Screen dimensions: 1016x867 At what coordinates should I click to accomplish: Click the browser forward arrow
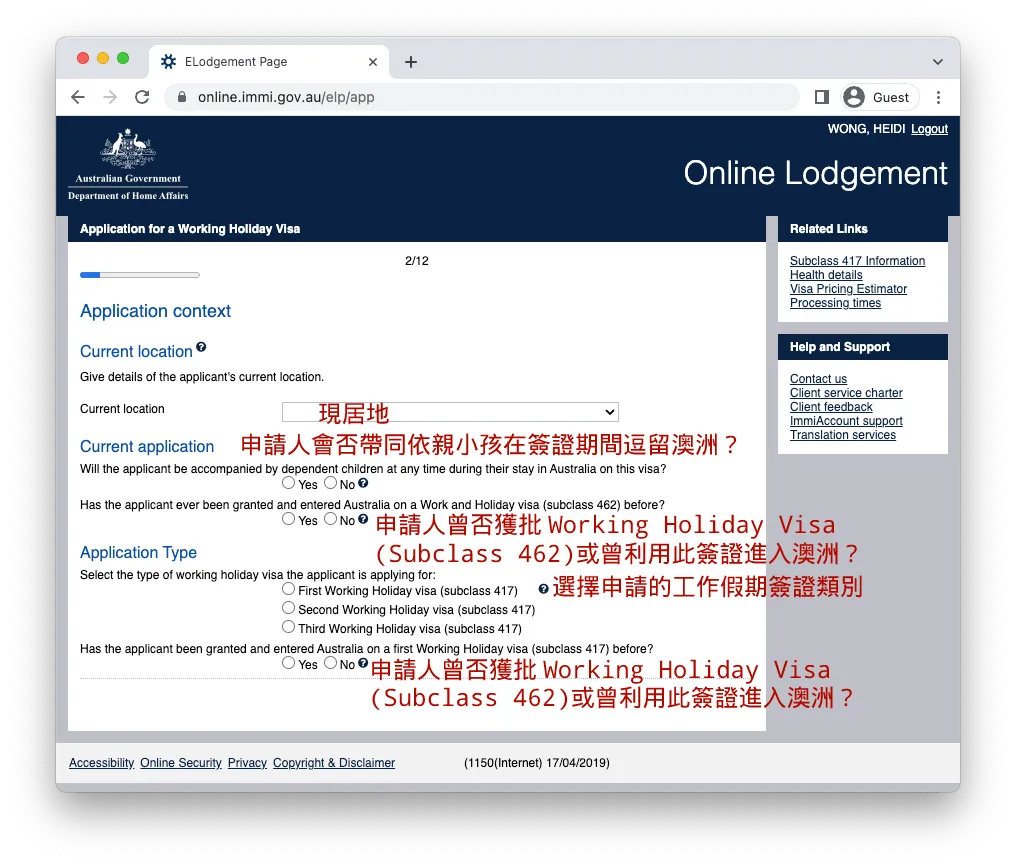tap(110, 97)
